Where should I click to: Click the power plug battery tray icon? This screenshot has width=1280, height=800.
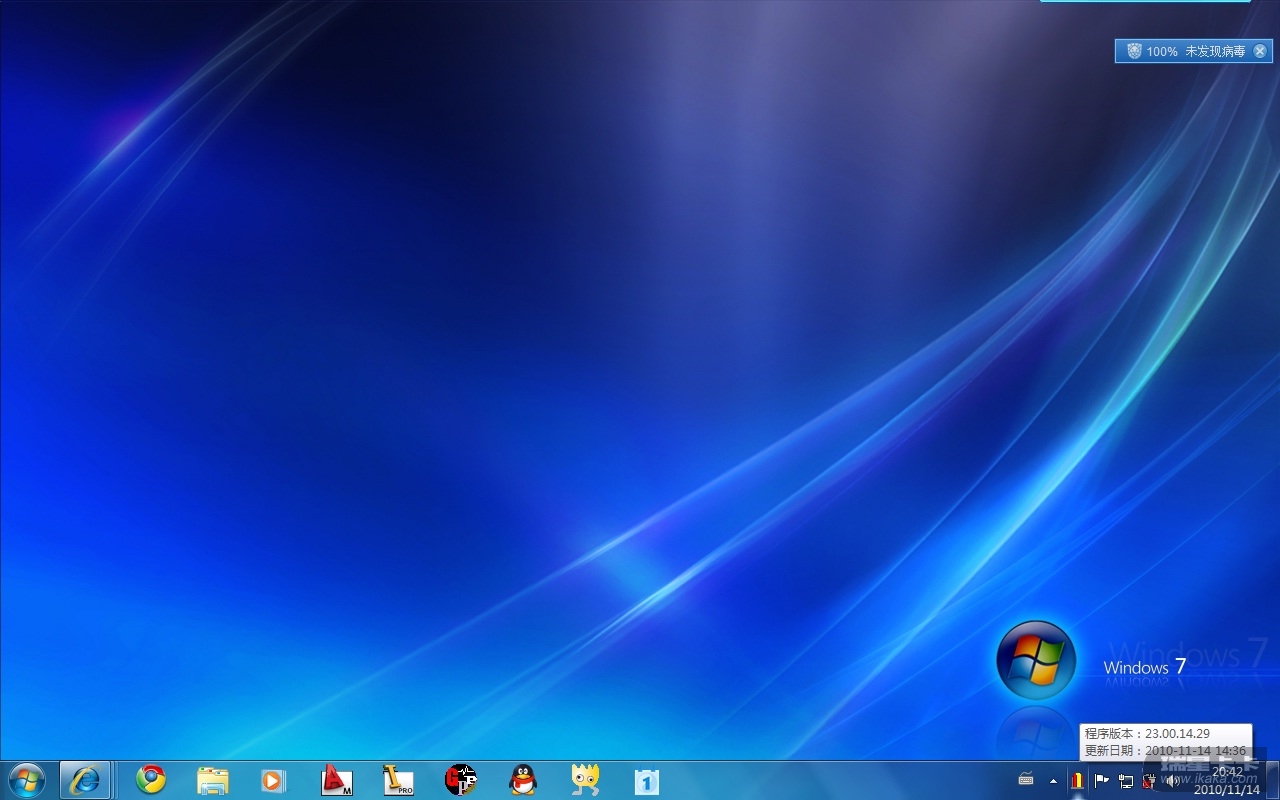tap(1149, 781)
